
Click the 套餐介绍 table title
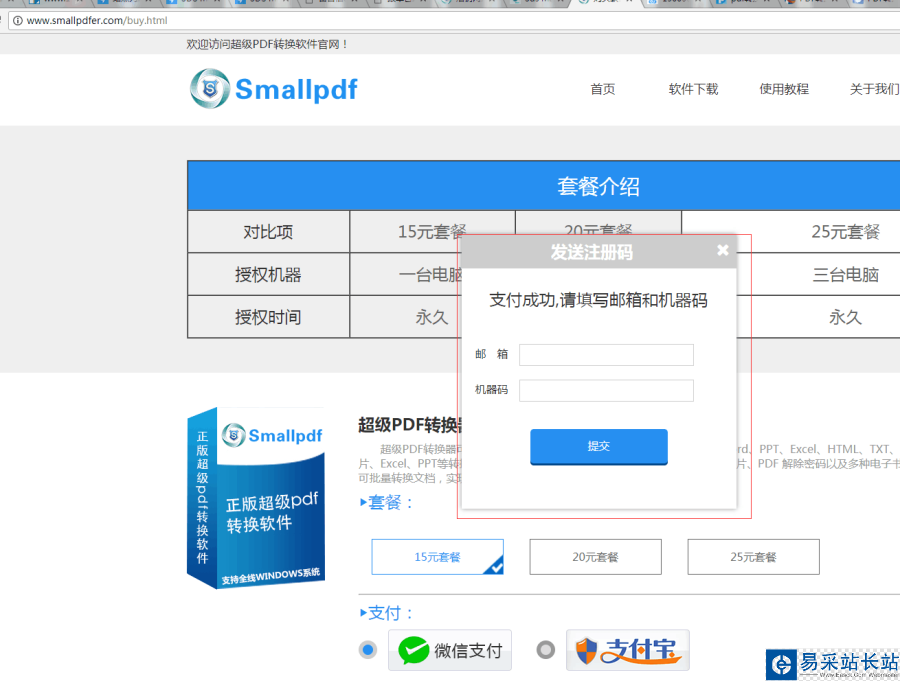click(599, 186)
